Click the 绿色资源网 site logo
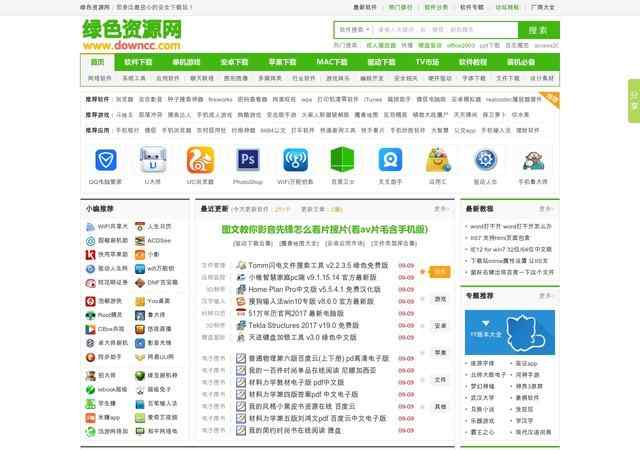This screenshot has width=640, height=450. click(x=132, y=35)
